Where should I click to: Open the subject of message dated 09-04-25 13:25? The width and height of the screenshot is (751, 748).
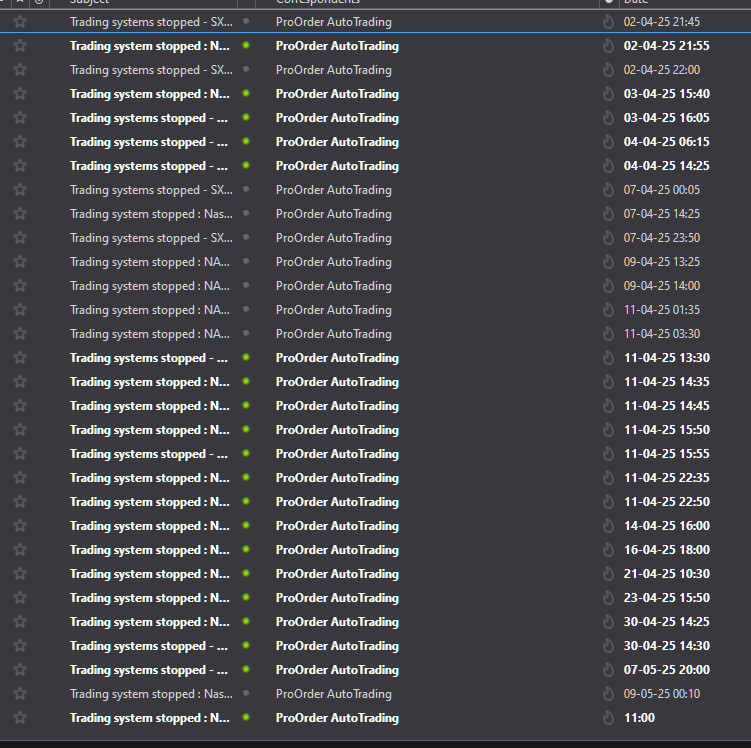click(x=150, y=262)
